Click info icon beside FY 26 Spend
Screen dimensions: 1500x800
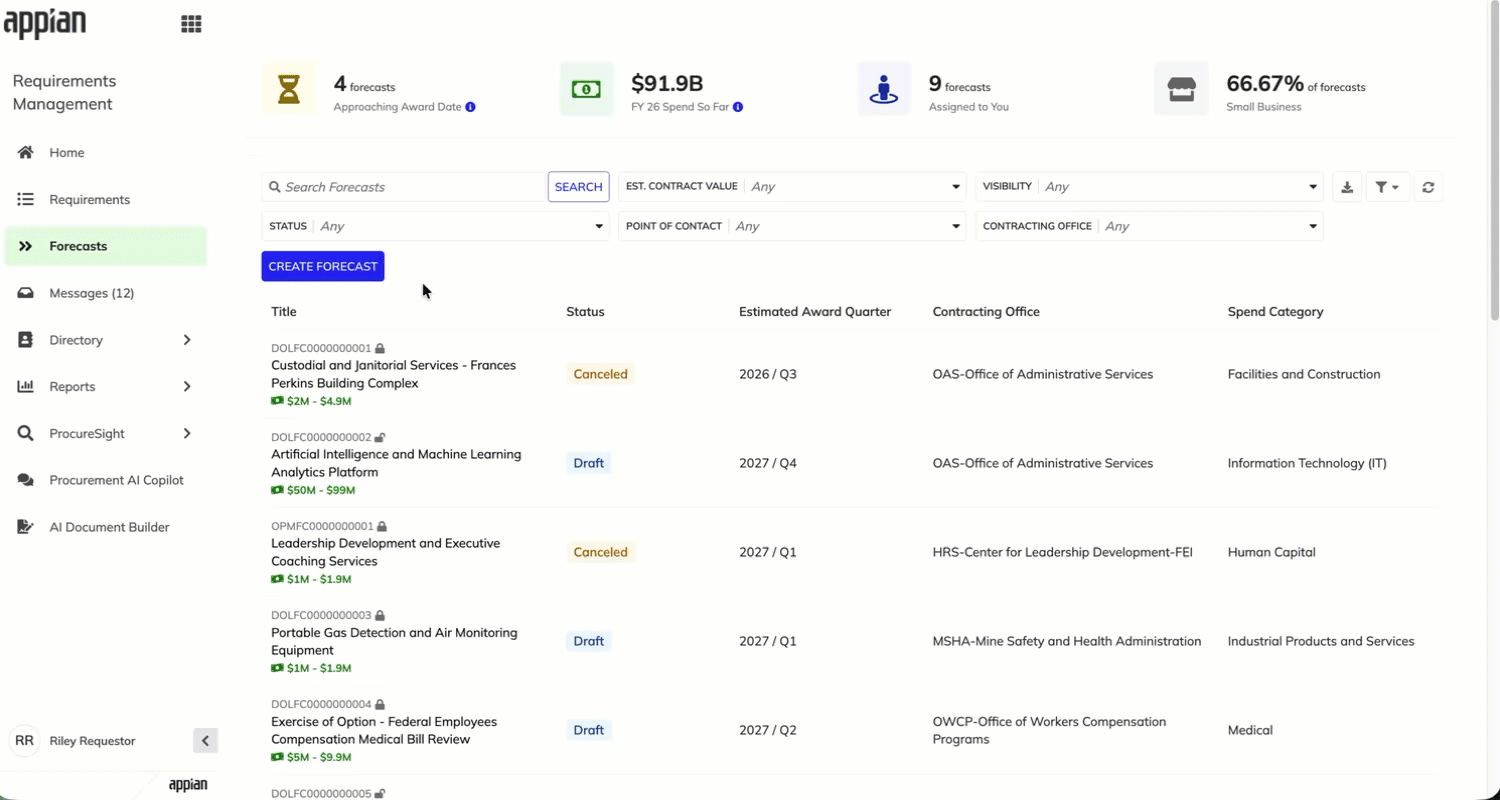tap(738, 107)
